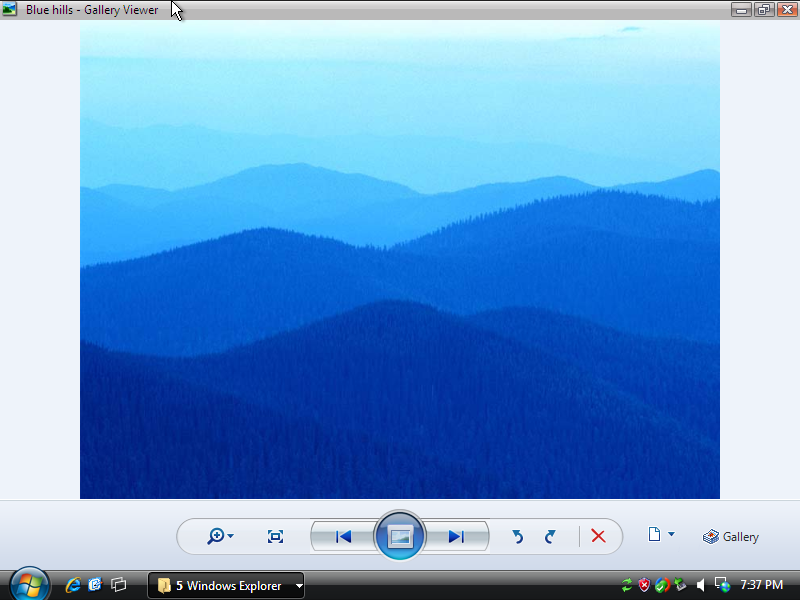This screenshot has height=600, width=800.
Task: Close the Gallery Viewer window
Action: [x=787, y=10]
